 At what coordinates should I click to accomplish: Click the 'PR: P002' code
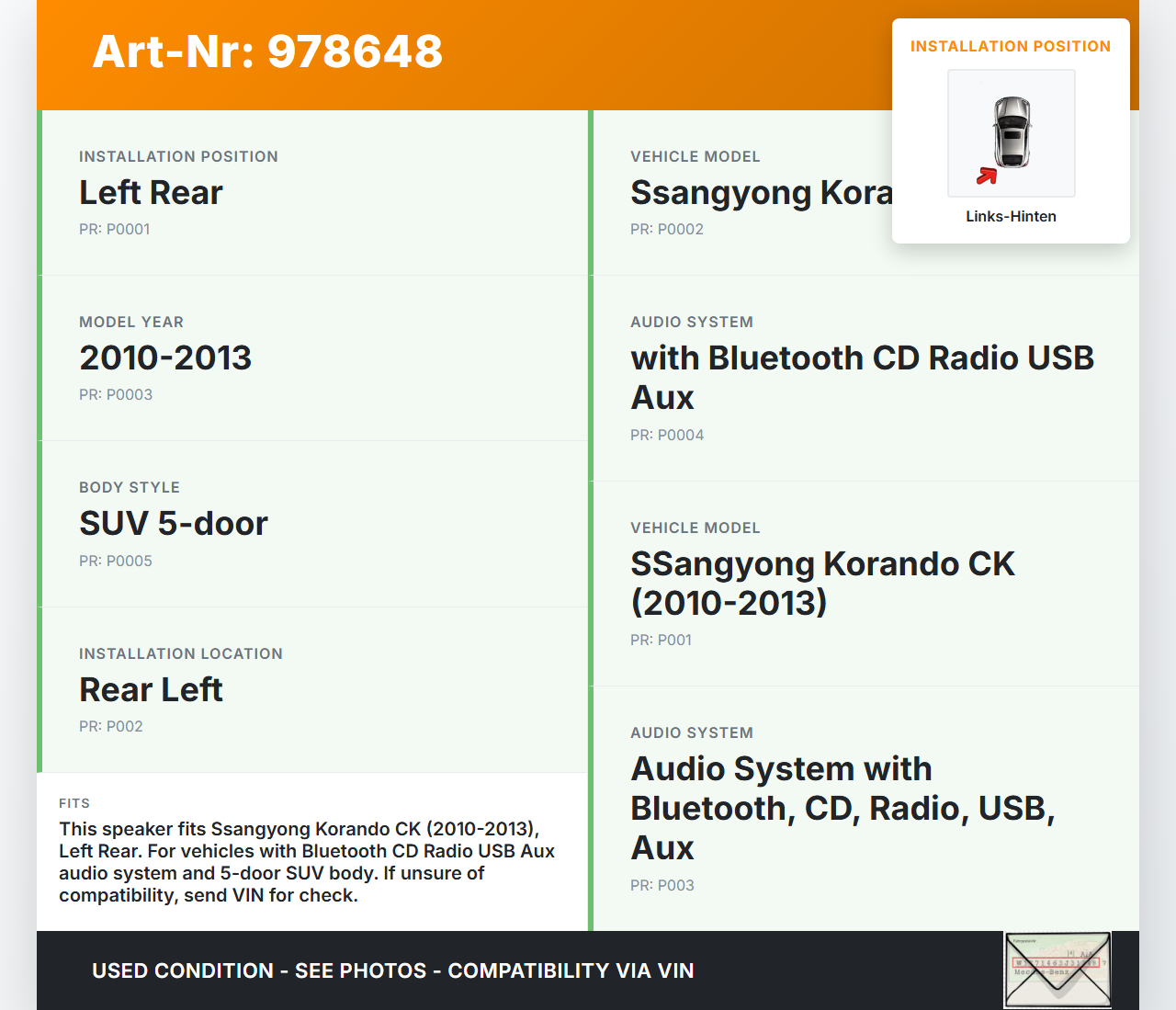(111, 727)
